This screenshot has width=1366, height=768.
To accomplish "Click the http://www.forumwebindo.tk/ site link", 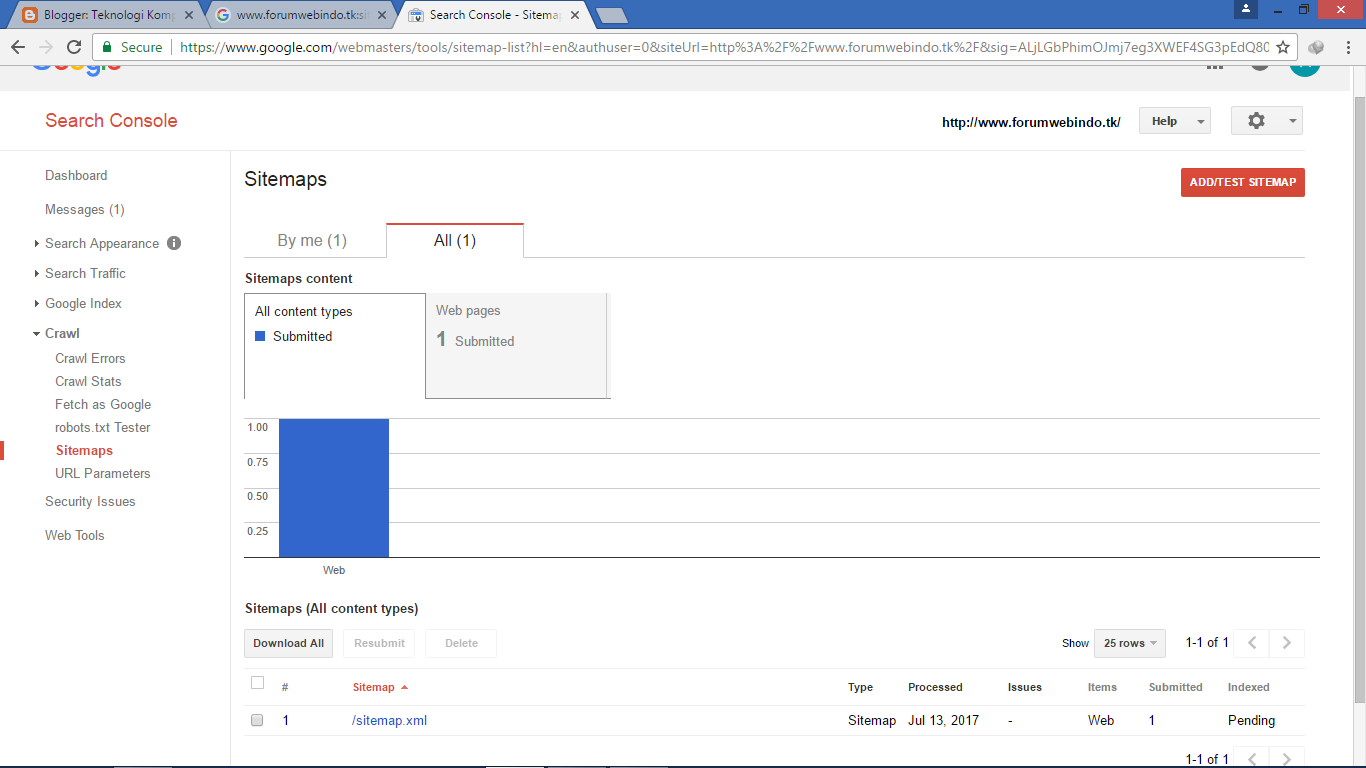I will pos(1031,122).
